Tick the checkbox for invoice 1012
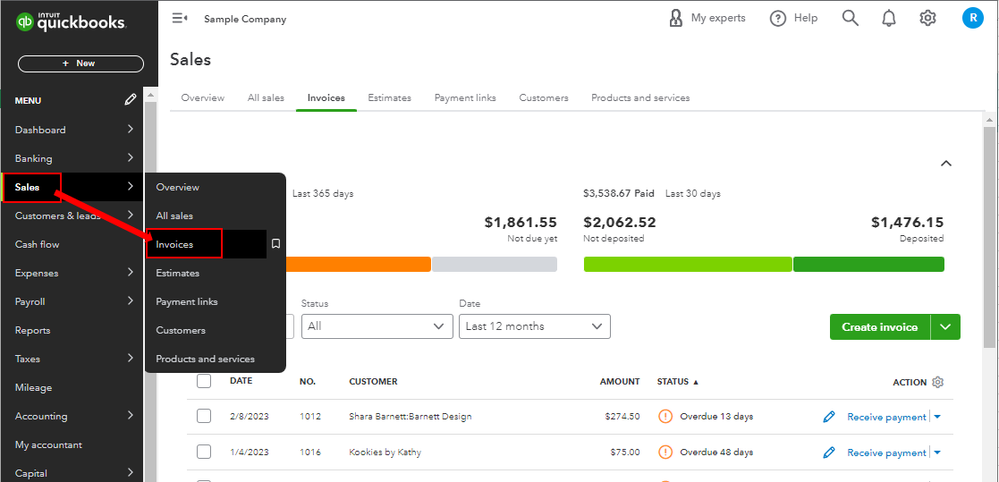The image size is (999, 482). click(204, 416)
